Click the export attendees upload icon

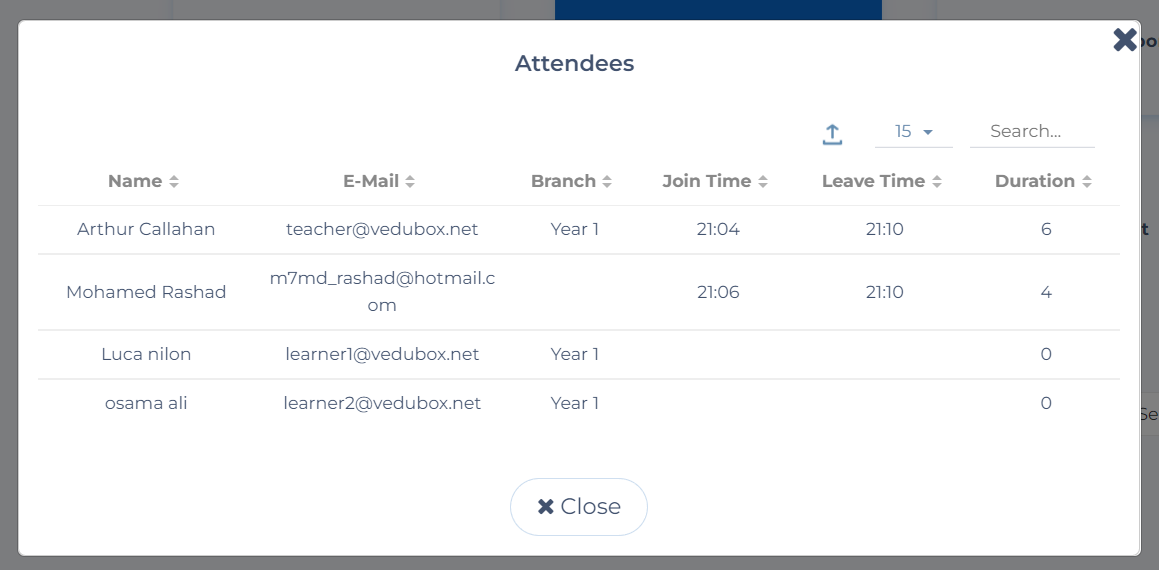832,134
